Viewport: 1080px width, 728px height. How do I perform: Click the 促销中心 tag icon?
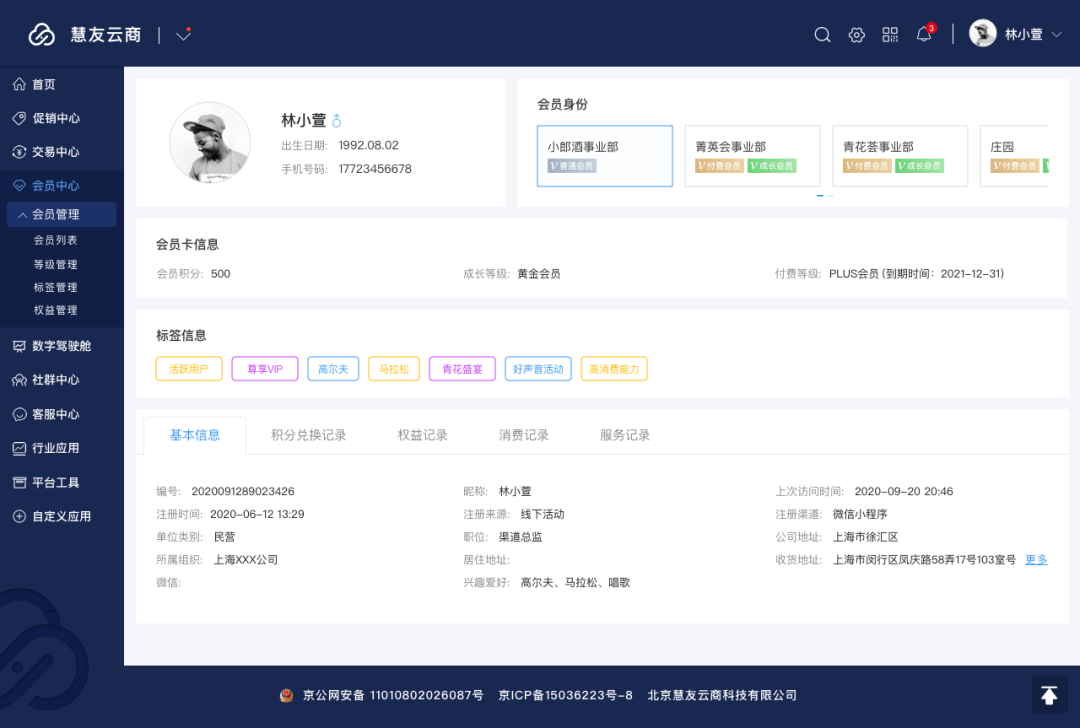click(x=19, y=118)
